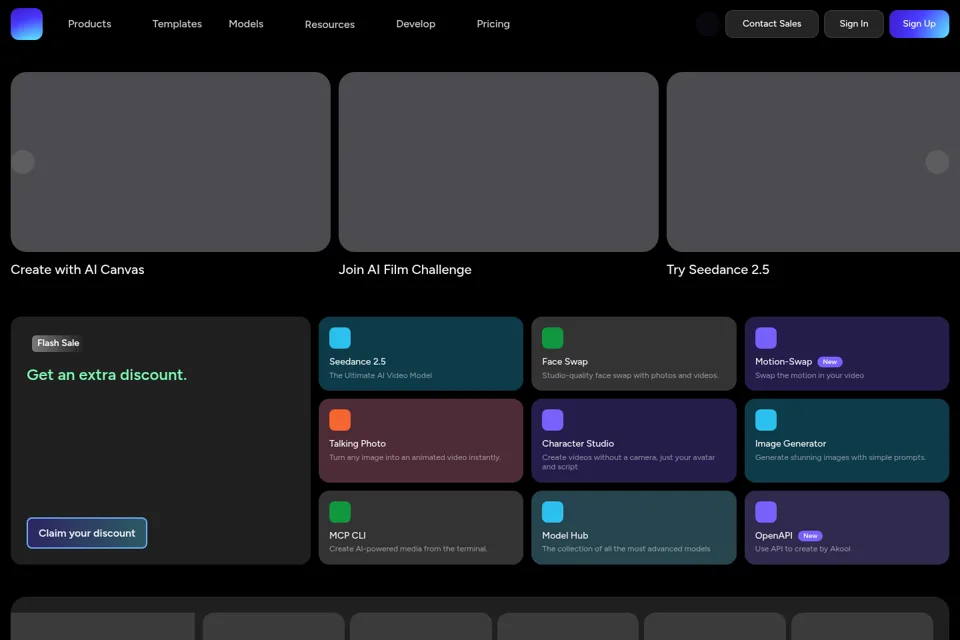The width and height of the screenshot is (960, 640).
Task: Click the blue gradient site logo
Action: [26, 24]
